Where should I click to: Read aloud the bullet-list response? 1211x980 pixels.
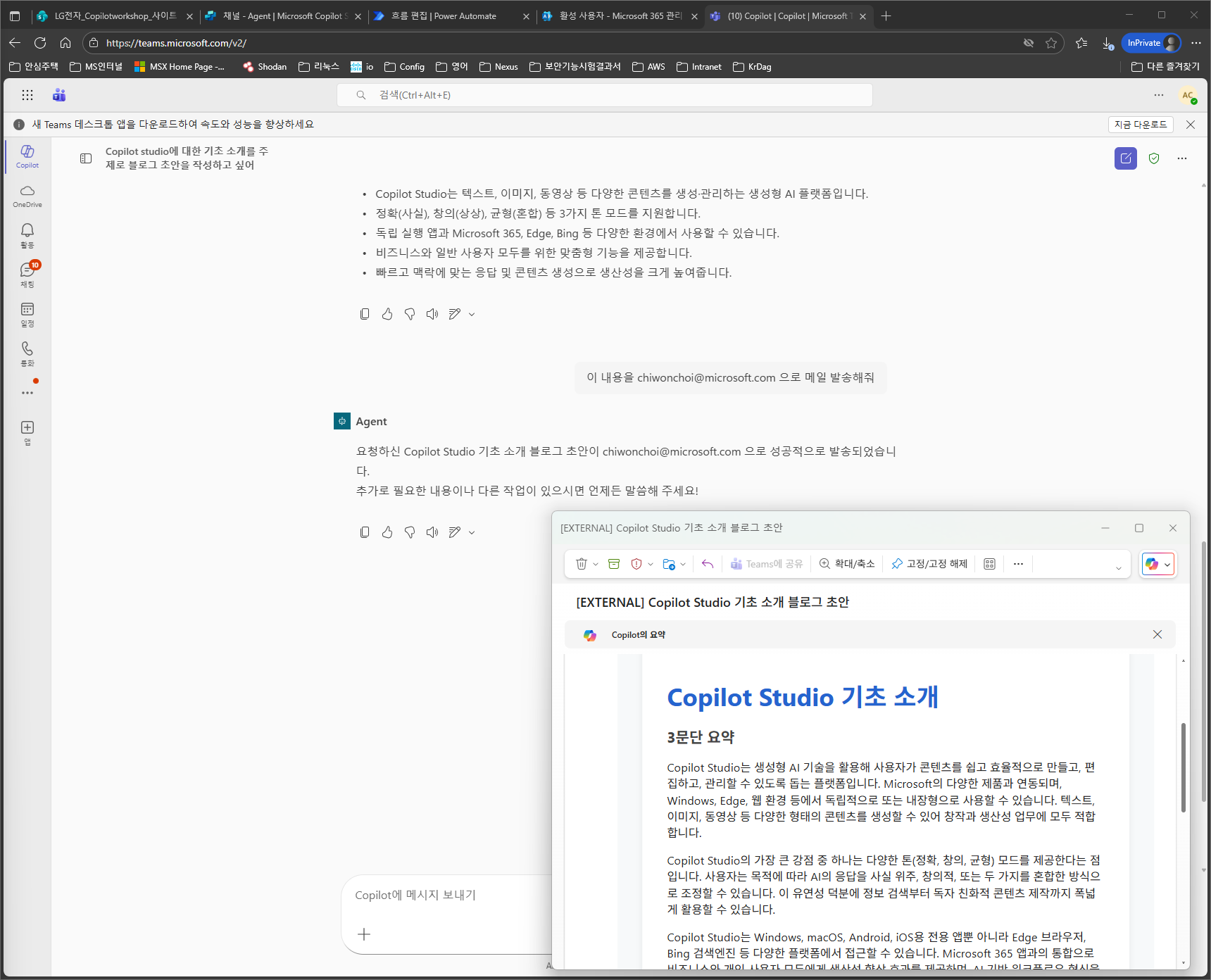[432, 314]
